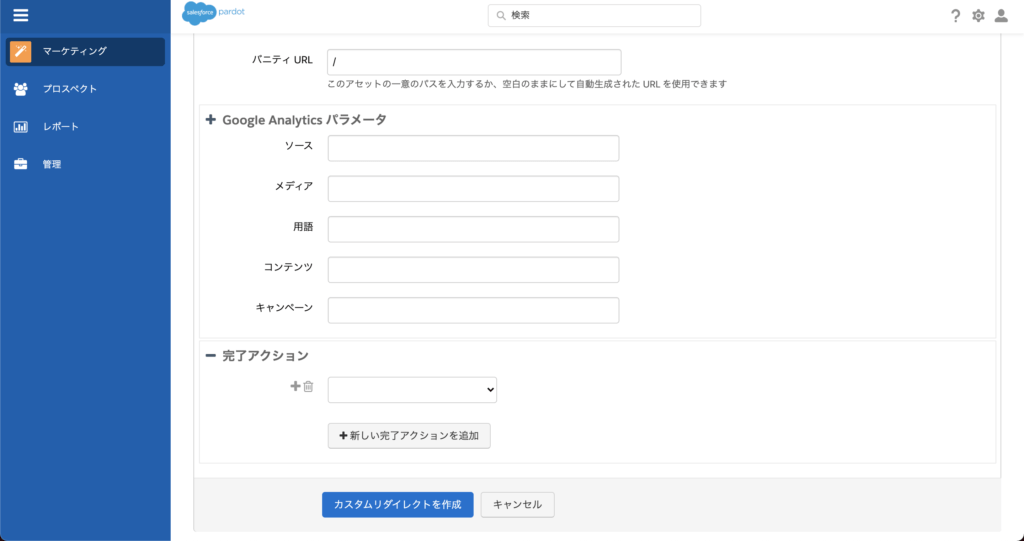Click the Prospects people icon
Image resolution: width=1024 pixels, height=541 pixels.
pyautogui.click(x=21, y=89)
